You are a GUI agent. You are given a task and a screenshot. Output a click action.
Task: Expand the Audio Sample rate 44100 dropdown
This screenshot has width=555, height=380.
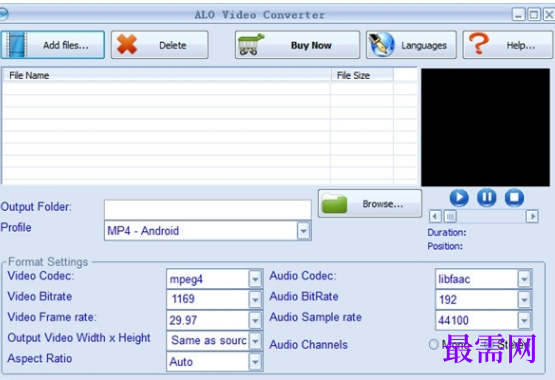(x=524, y=321)
